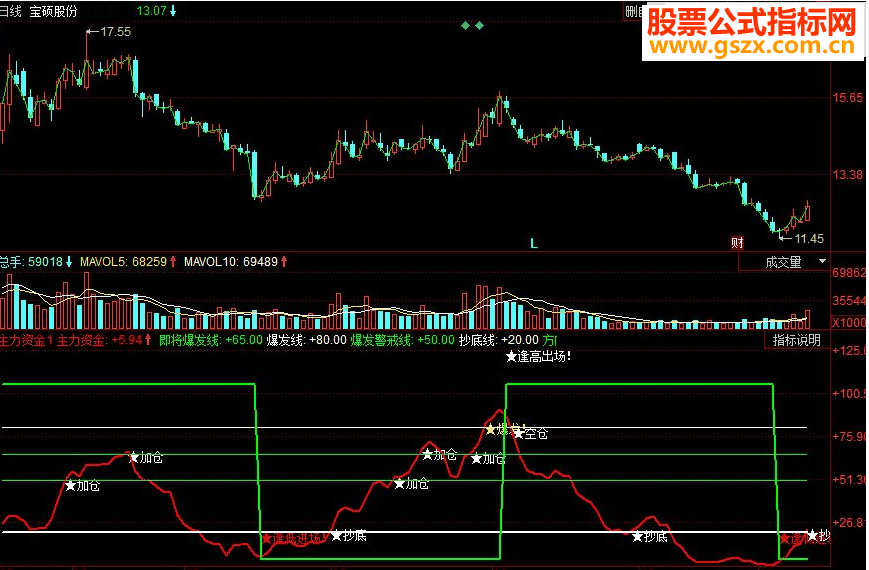
Task: Click the 财 financial marker icon
Action: click(737, 242)
